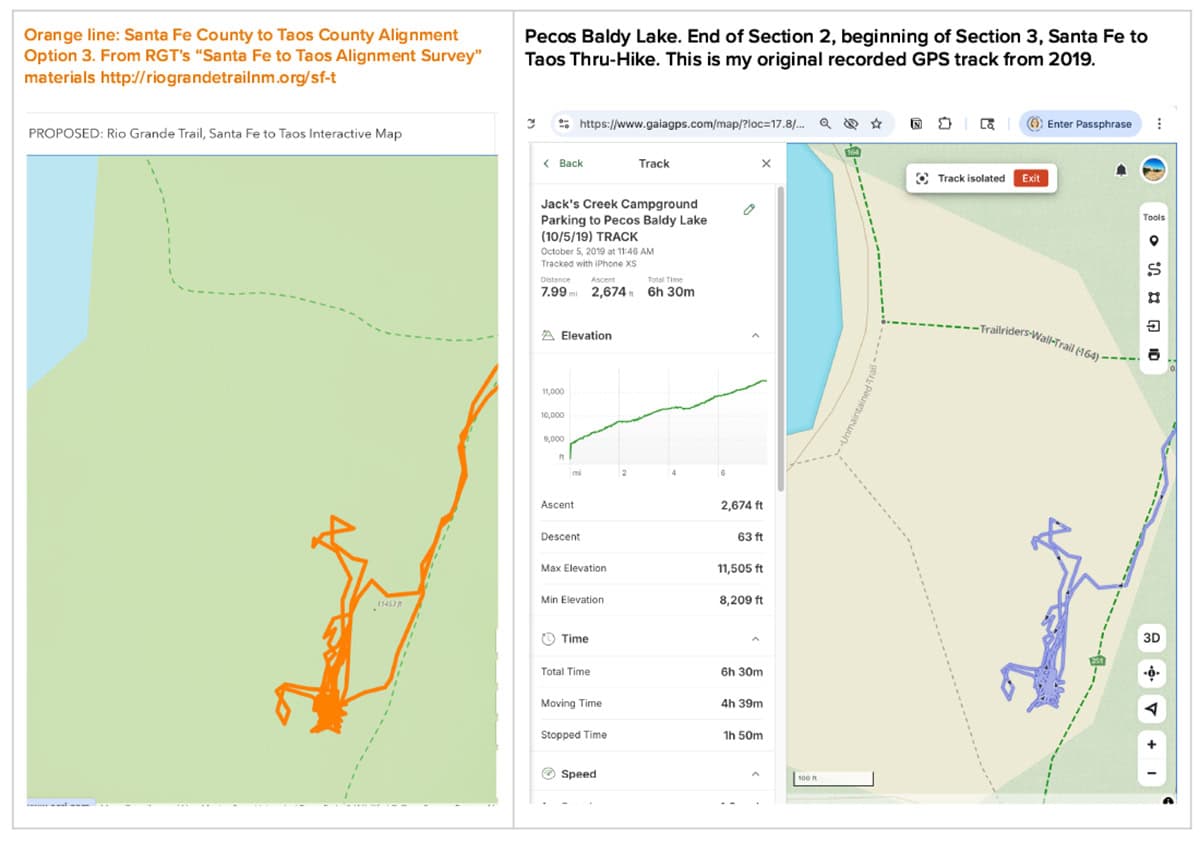Open the user profile avatar menu
The image size is (1200, 842).
1153,169
